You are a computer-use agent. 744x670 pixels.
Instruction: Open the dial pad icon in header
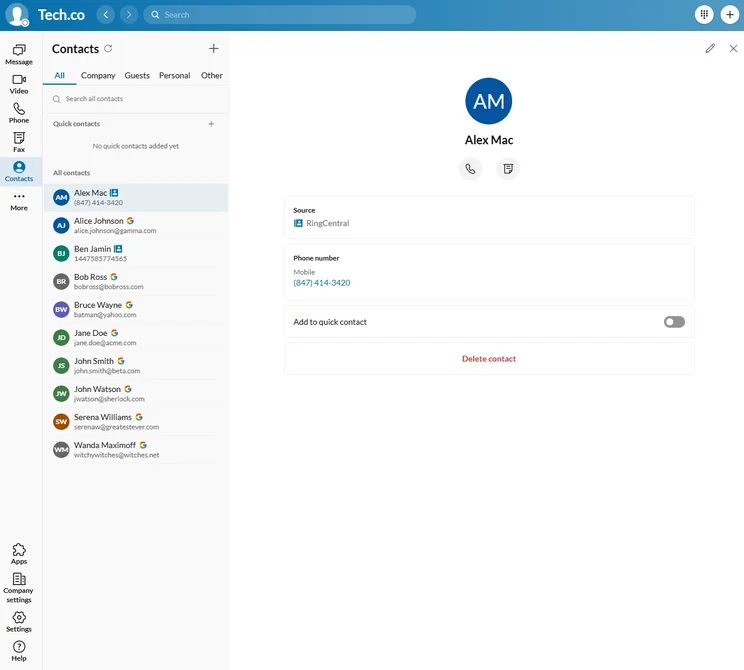tap(704, 14)
